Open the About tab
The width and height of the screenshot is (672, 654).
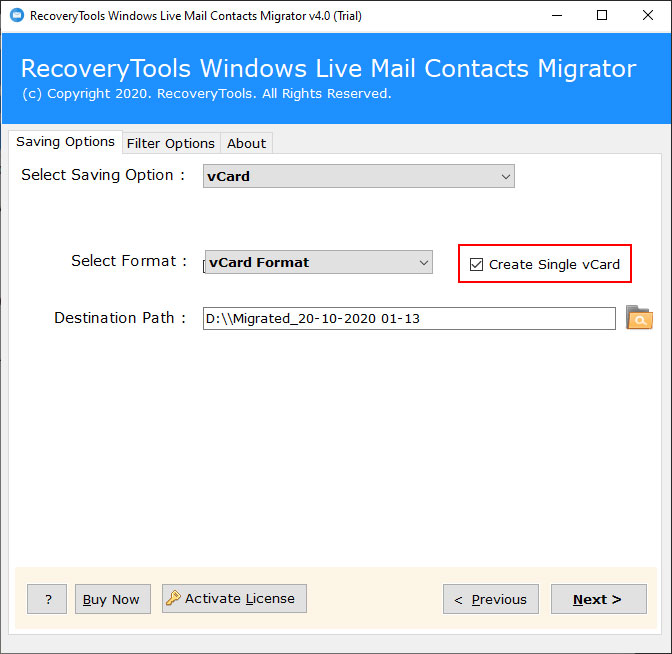coord(246,143)
